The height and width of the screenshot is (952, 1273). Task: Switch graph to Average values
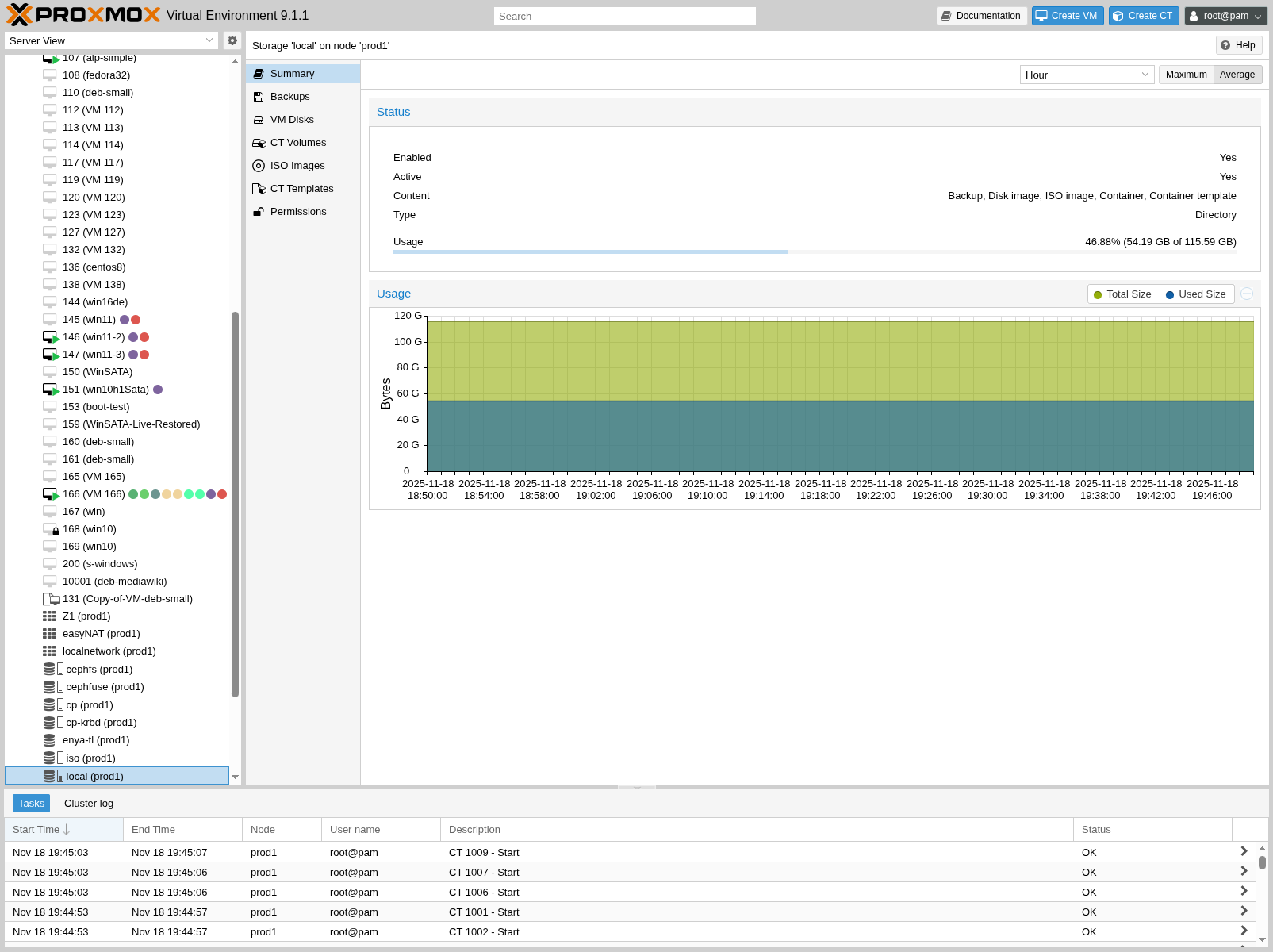point(1237,75)
